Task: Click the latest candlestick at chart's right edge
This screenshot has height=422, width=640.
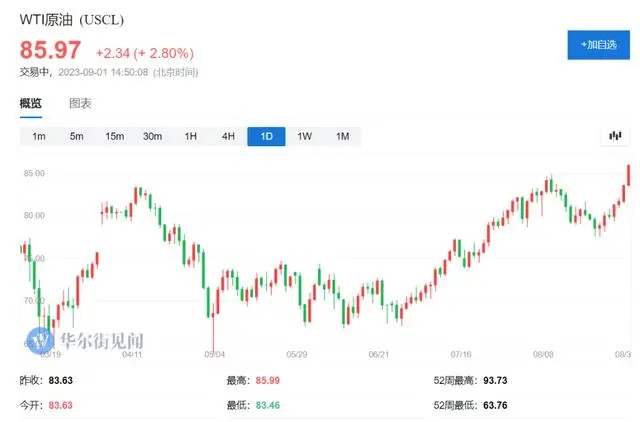Action: [x=628, y=174]
